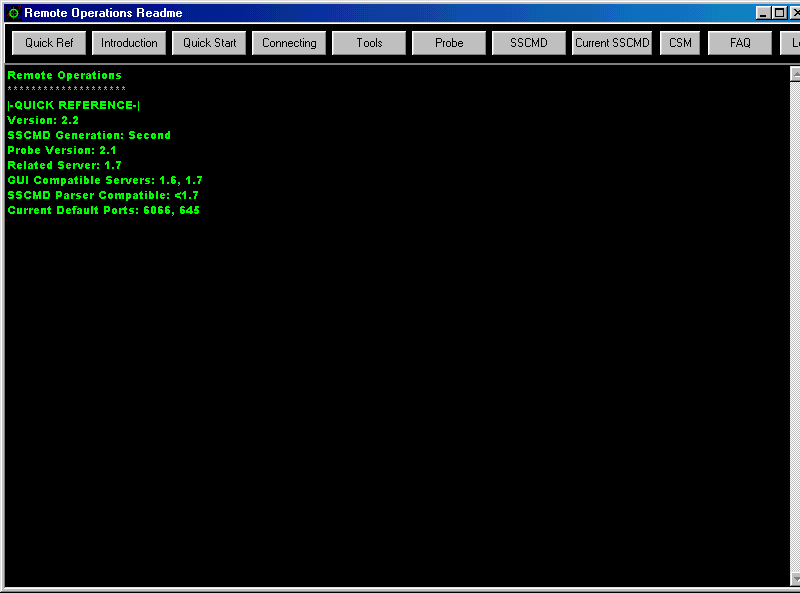Open the CSM section

point(680,43)
